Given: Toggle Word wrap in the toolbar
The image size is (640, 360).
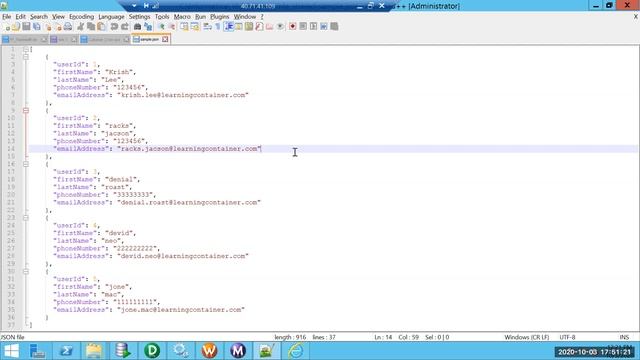Looking at the screenshot, I should pyautogui.click(x=207, y=27).
